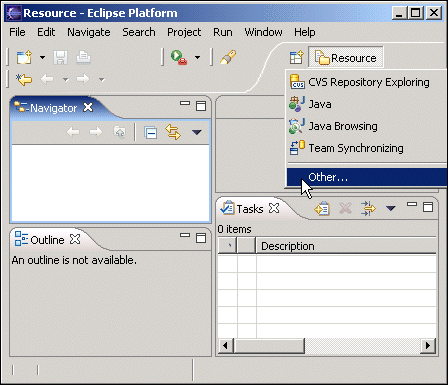Click the Last Edit Location icon
The image size is (448, 385).
(24, 79)
